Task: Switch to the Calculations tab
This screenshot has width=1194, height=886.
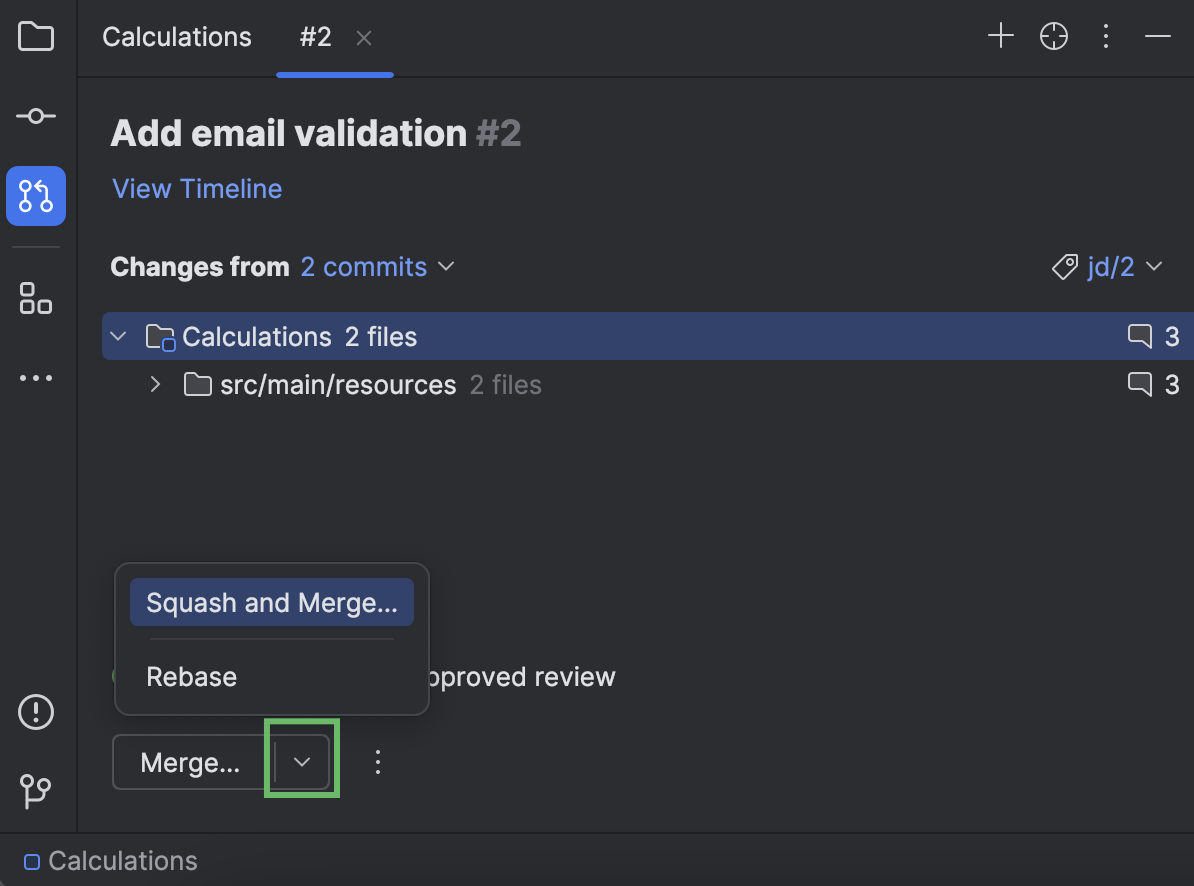Action: 176,37
